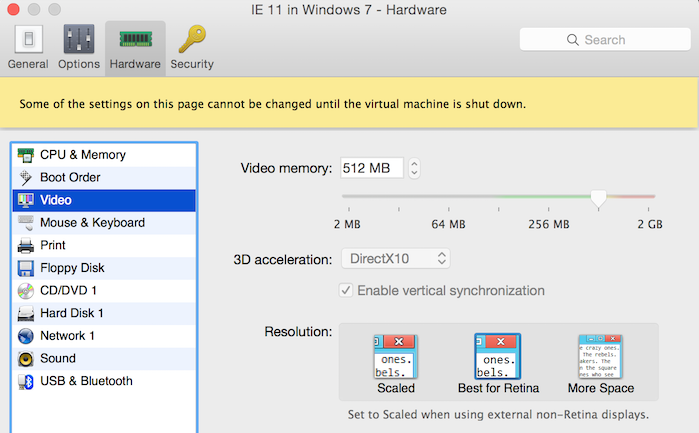This screenshot has height=433, width=699.
Task: Click the CPU & Memory chip icon
Action: click(x=25, y=155)
